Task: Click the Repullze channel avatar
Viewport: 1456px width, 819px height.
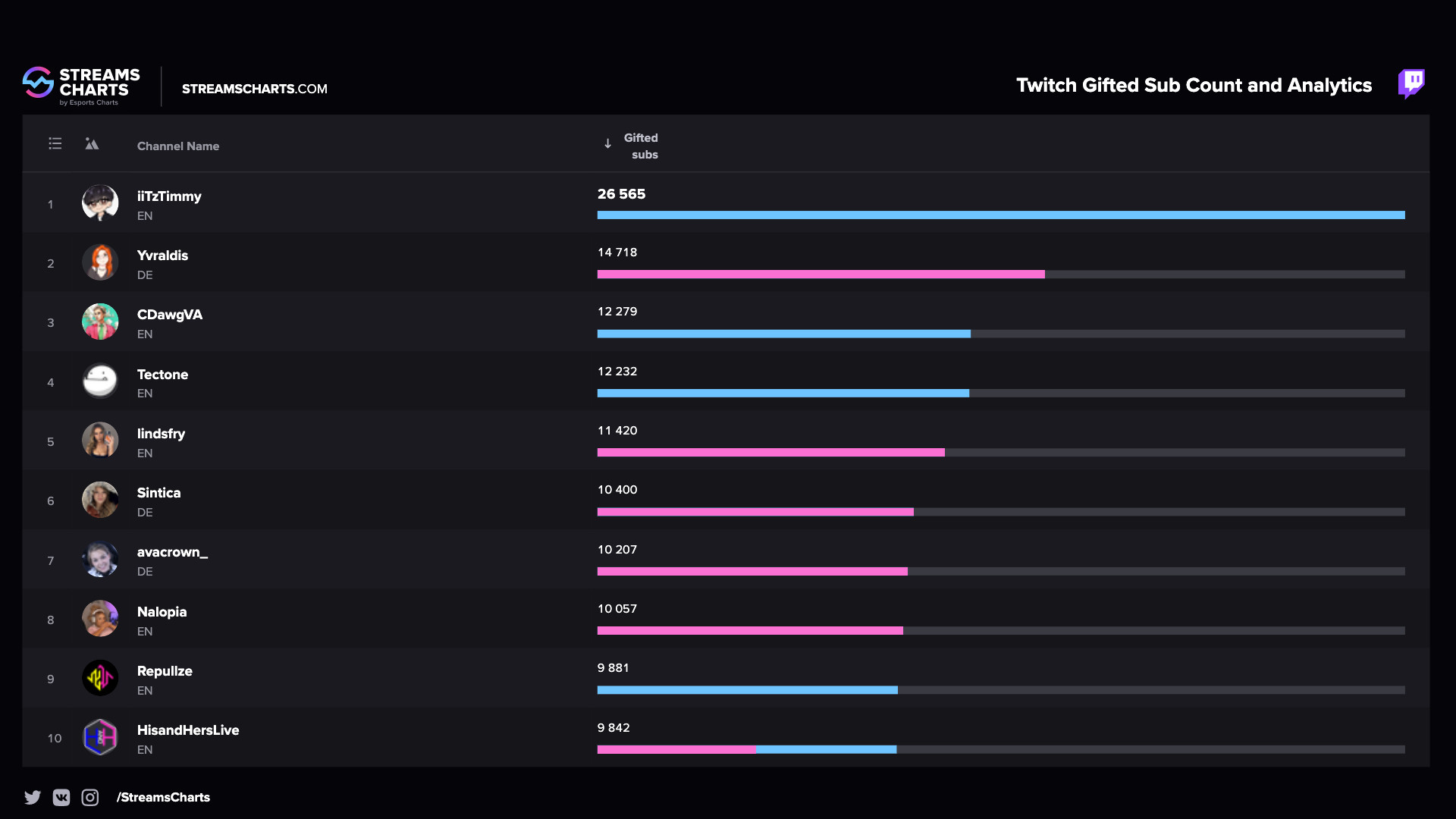Action: tap(100, 678)
